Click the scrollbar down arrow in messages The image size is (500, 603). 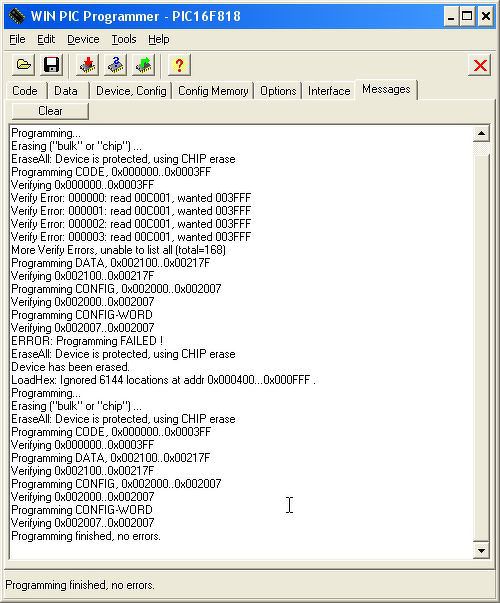click(x=481, y=550)
